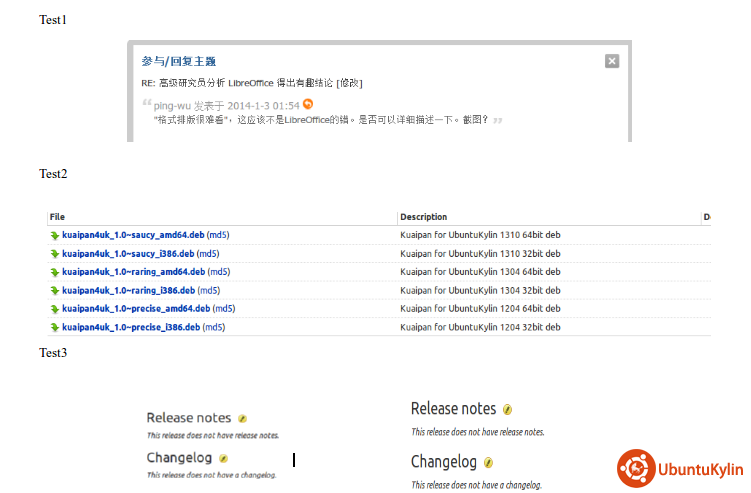Click the Description column header
The height and width of the screenshot is (493, 751).
click(x=423, y=217)
